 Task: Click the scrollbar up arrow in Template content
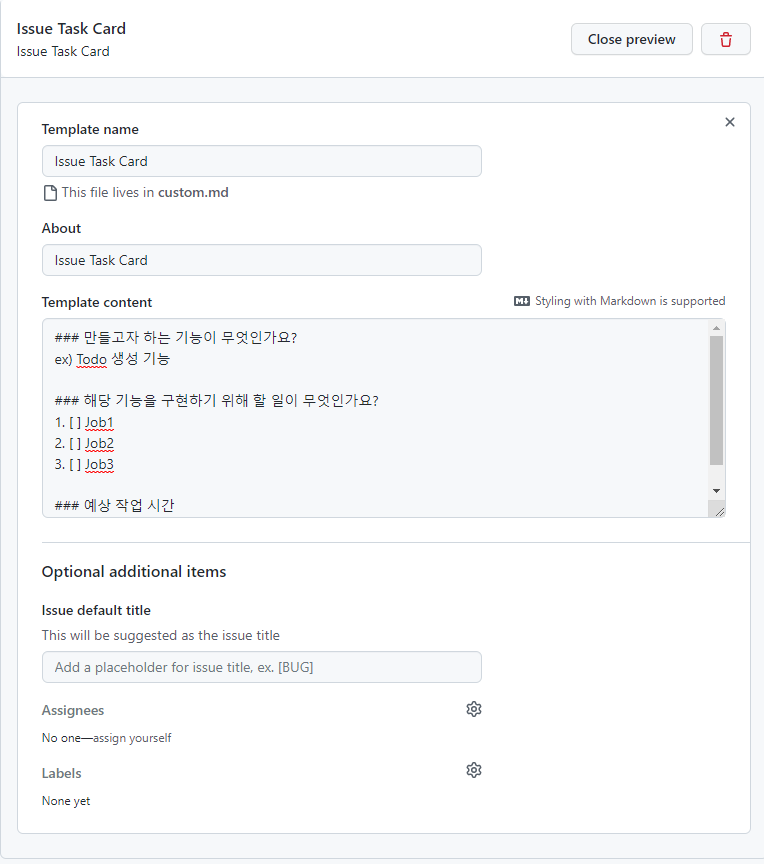pos(715,326)
